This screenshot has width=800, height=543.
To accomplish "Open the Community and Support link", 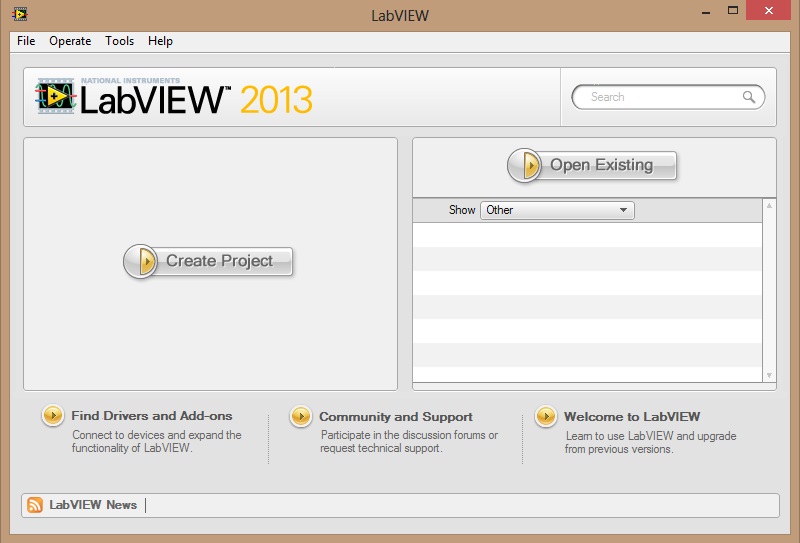I will click(x=395, y=416).
